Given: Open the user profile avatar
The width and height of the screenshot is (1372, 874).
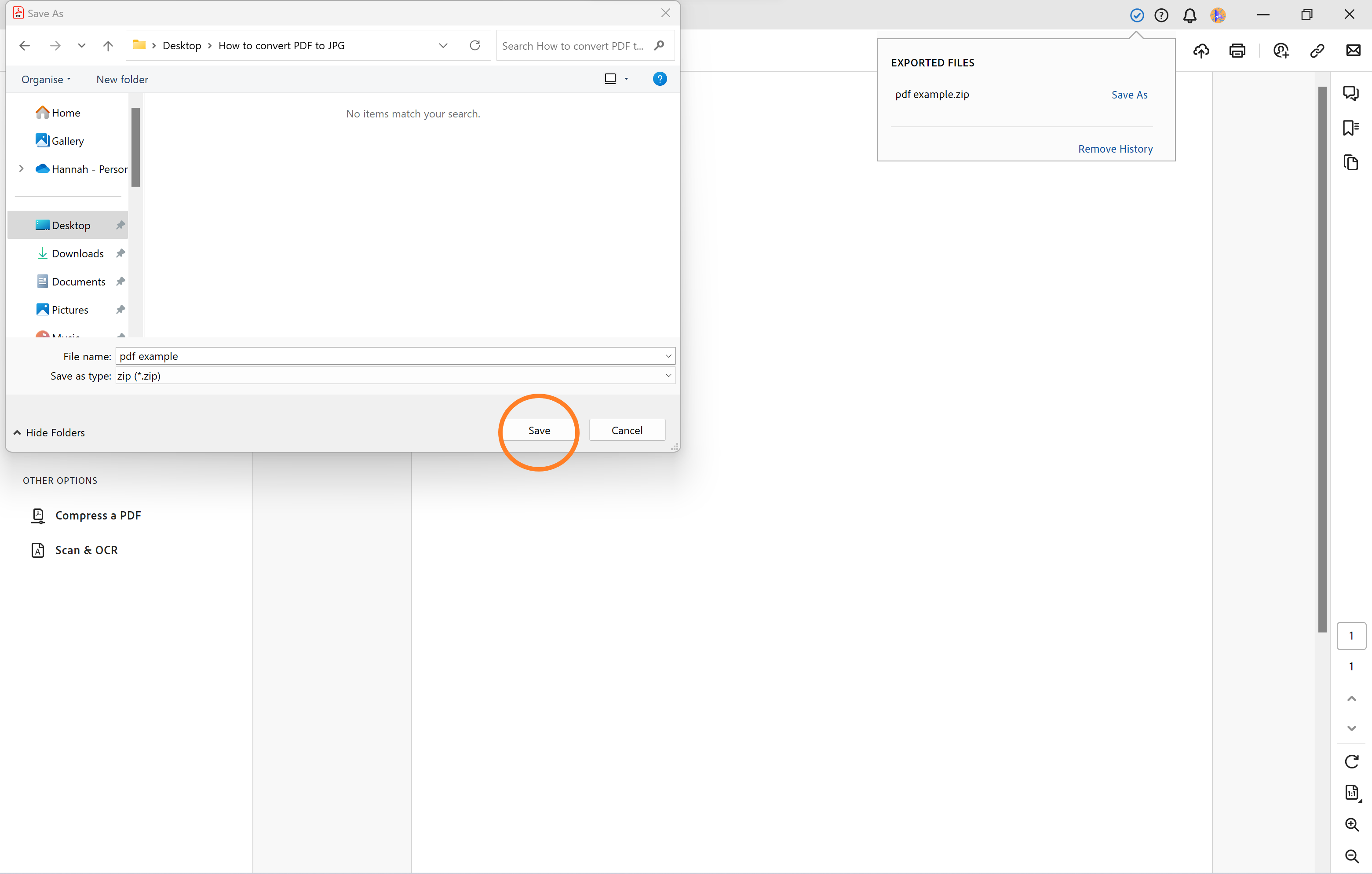Looking at the screenshot, I should tap(1218, 15).
